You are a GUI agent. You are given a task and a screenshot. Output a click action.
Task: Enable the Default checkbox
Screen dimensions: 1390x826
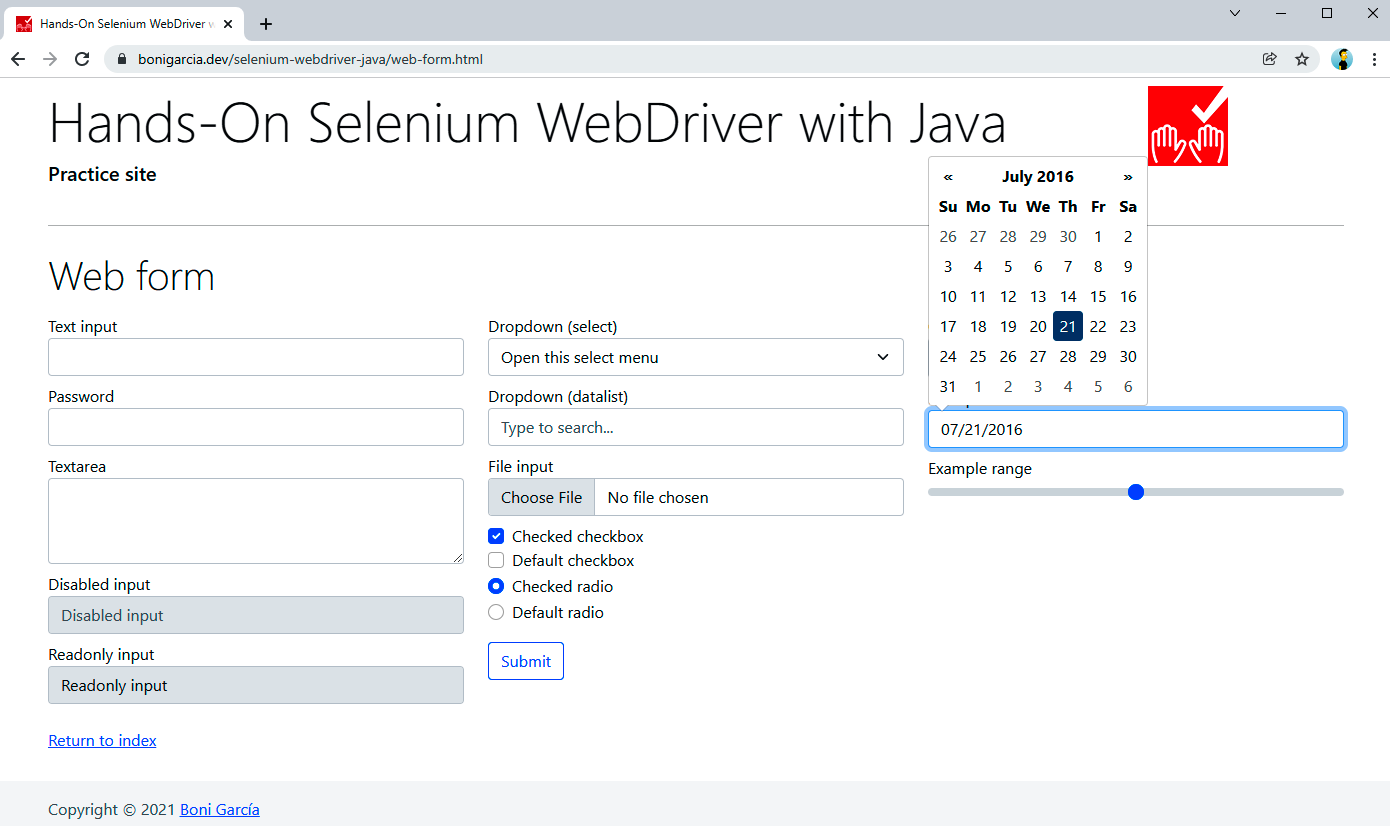pyautogui.click(x=496, y=561)
